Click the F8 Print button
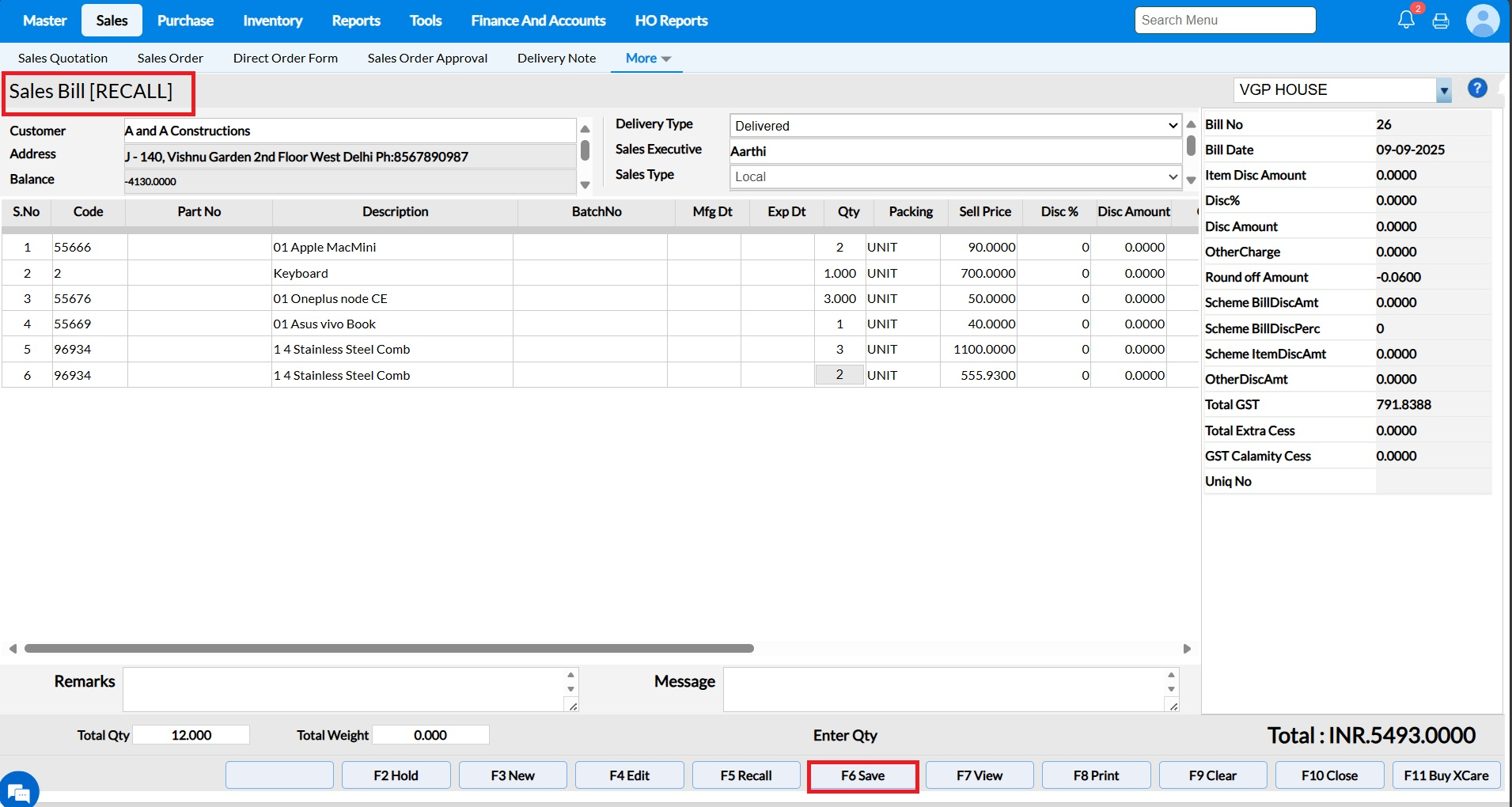The image size is (1512, 807). tap(1095, 775)
